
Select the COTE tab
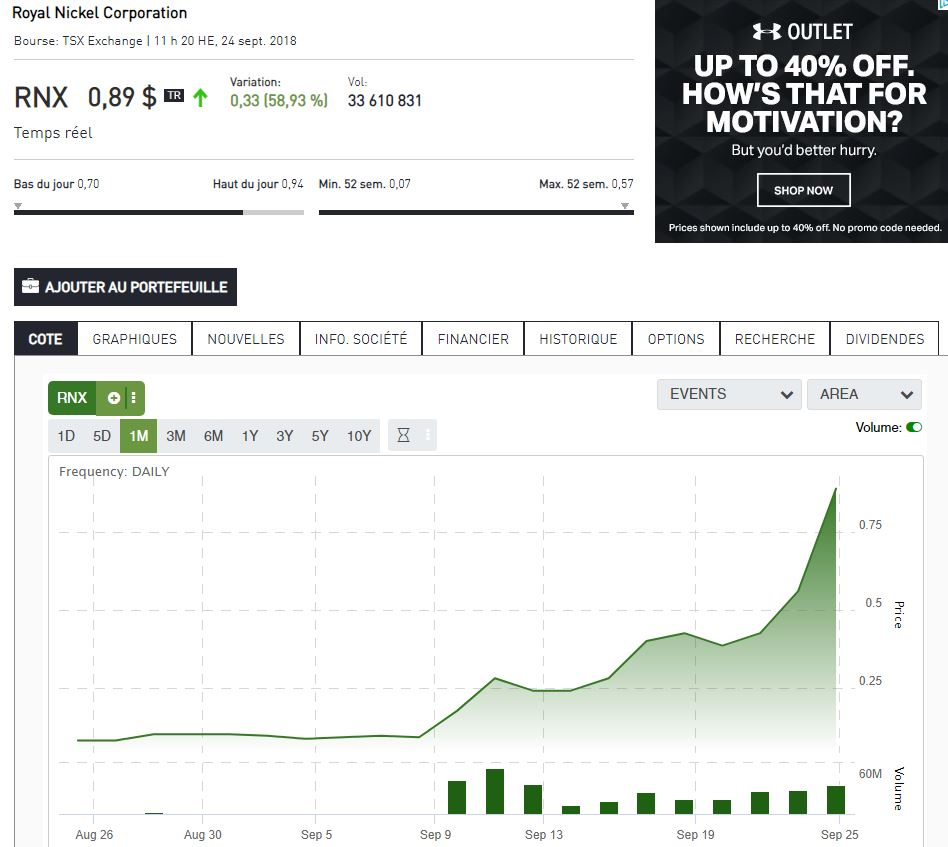click(46, 339)
